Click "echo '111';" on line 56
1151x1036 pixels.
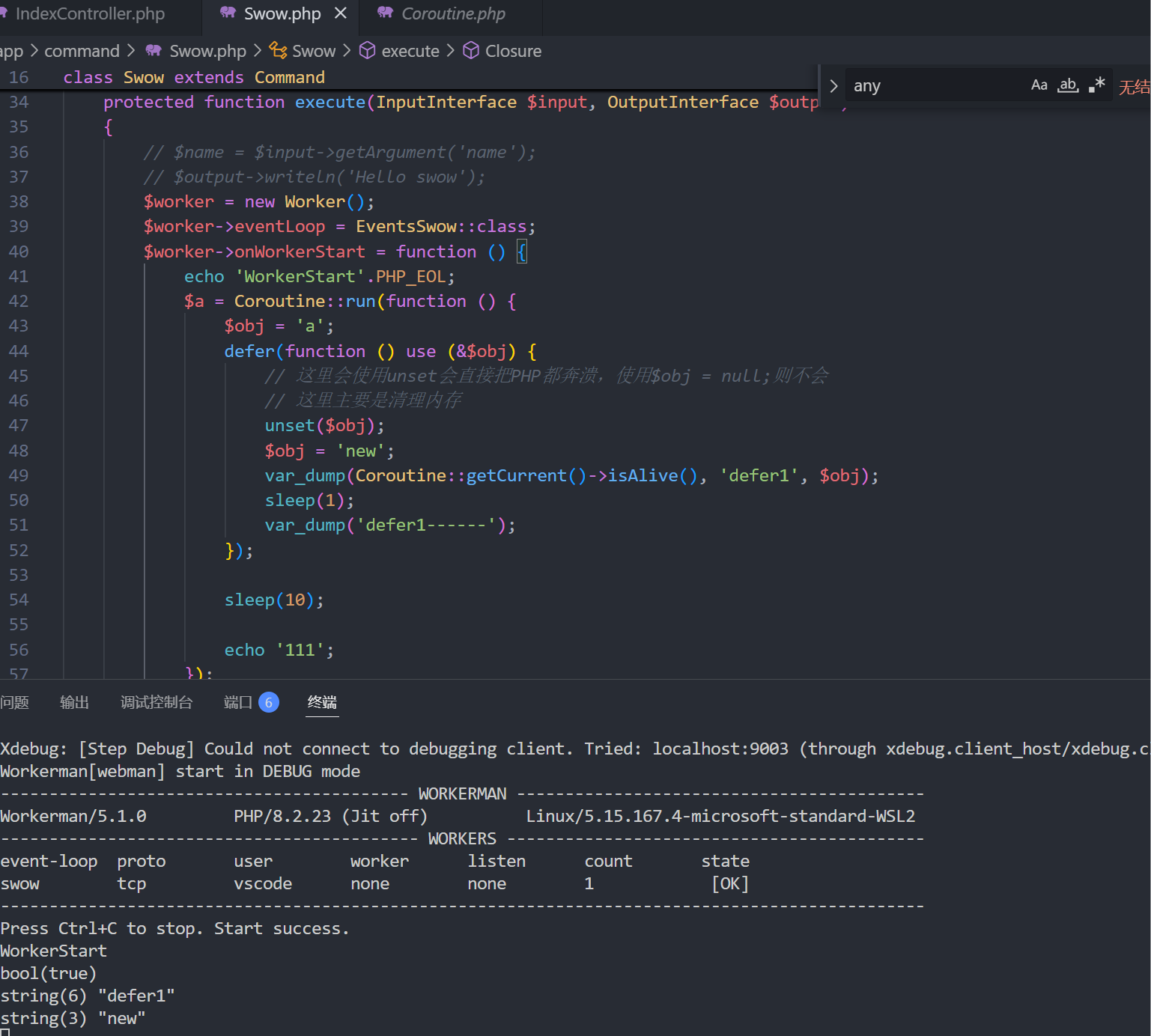279,650
